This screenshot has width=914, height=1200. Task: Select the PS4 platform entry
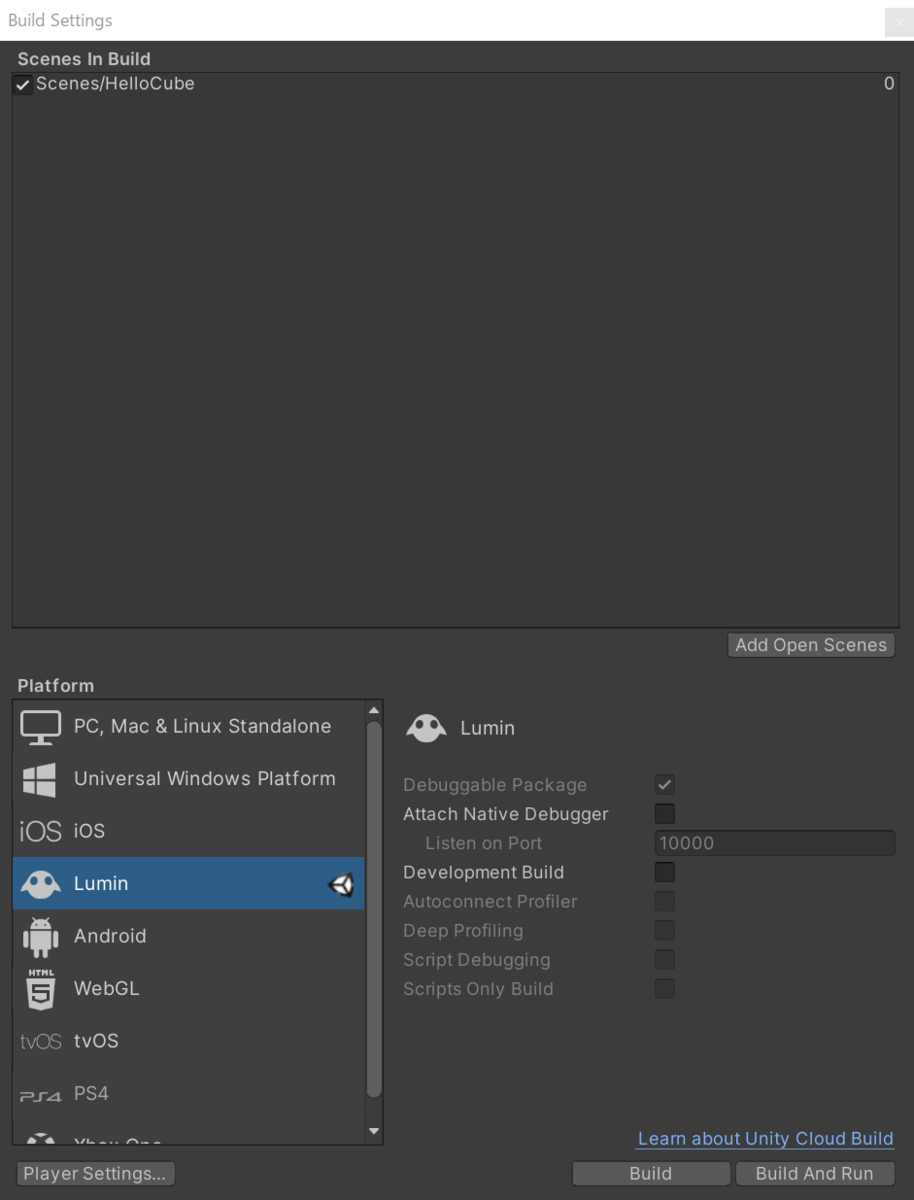click(189, 1093)
